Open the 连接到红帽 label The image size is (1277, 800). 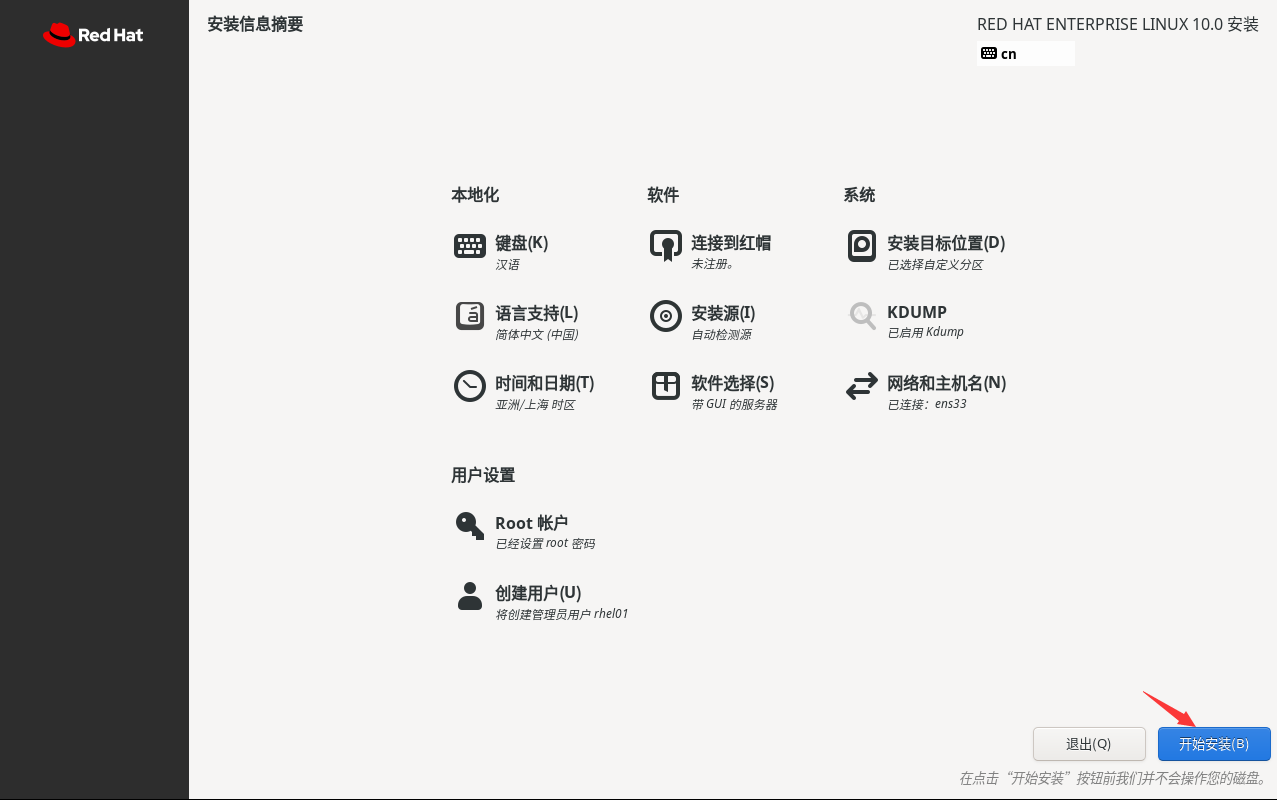[x=731, y=243]
